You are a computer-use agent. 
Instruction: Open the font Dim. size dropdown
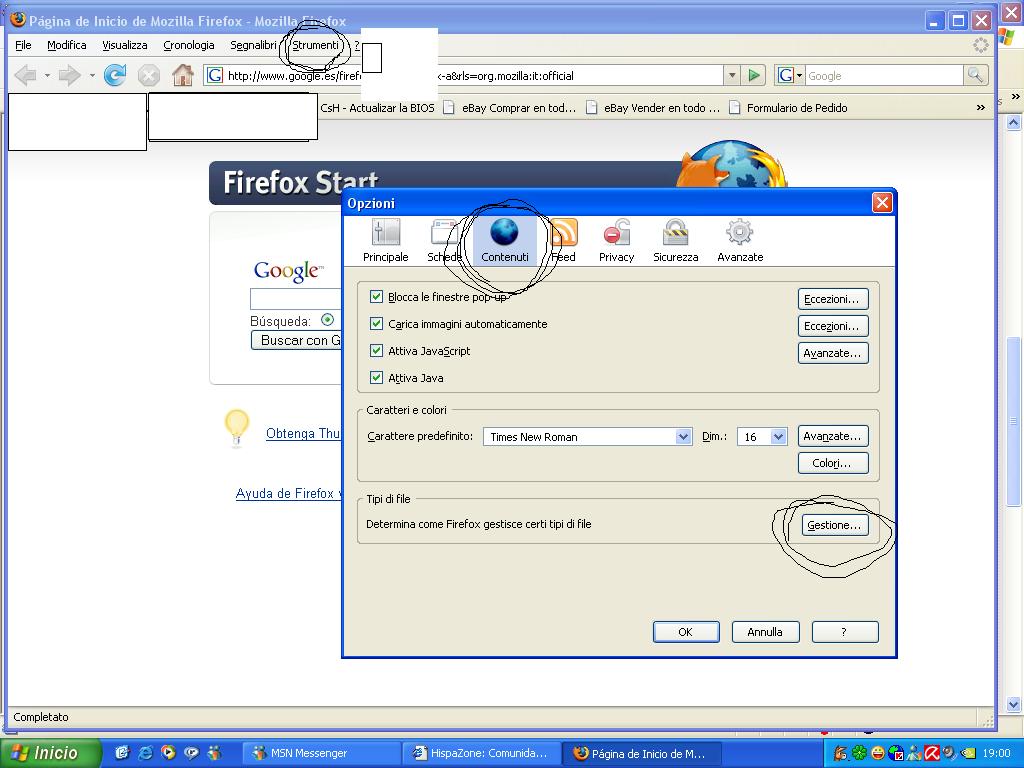778,437
